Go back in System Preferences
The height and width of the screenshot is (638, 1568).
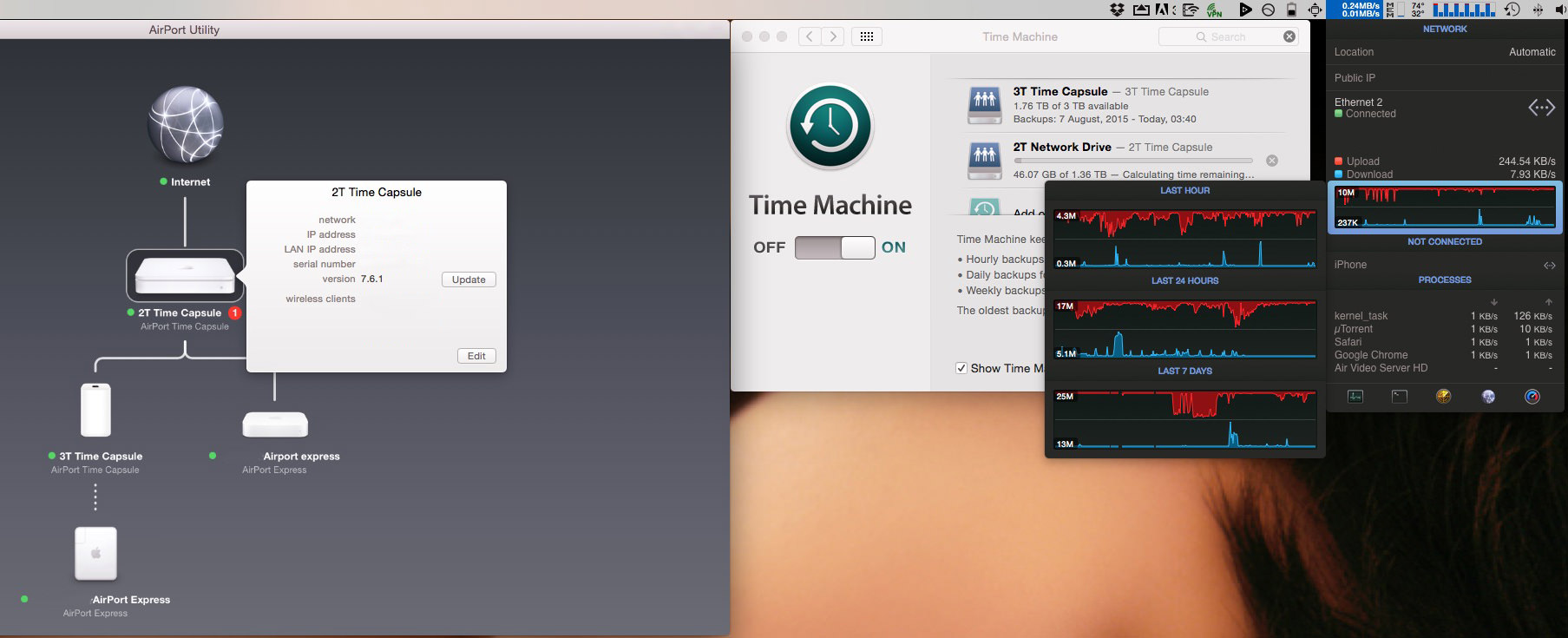click(x=809, y=36)
